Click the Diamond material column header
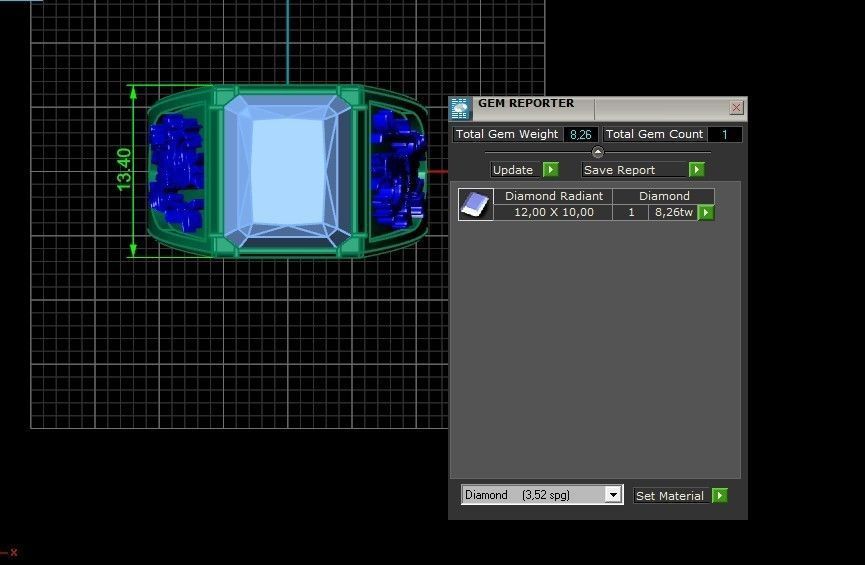Viewport: 865px width, 565px height. click(664, 196)
